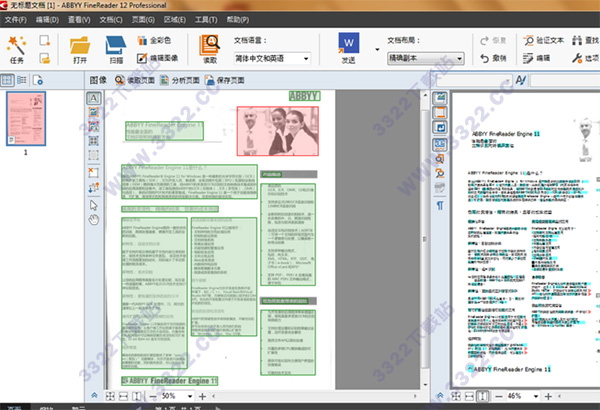Click the 读取 recognize document icon
Image resolution: width=600 pixels, height=410 pixels.
tap(209, 45)
